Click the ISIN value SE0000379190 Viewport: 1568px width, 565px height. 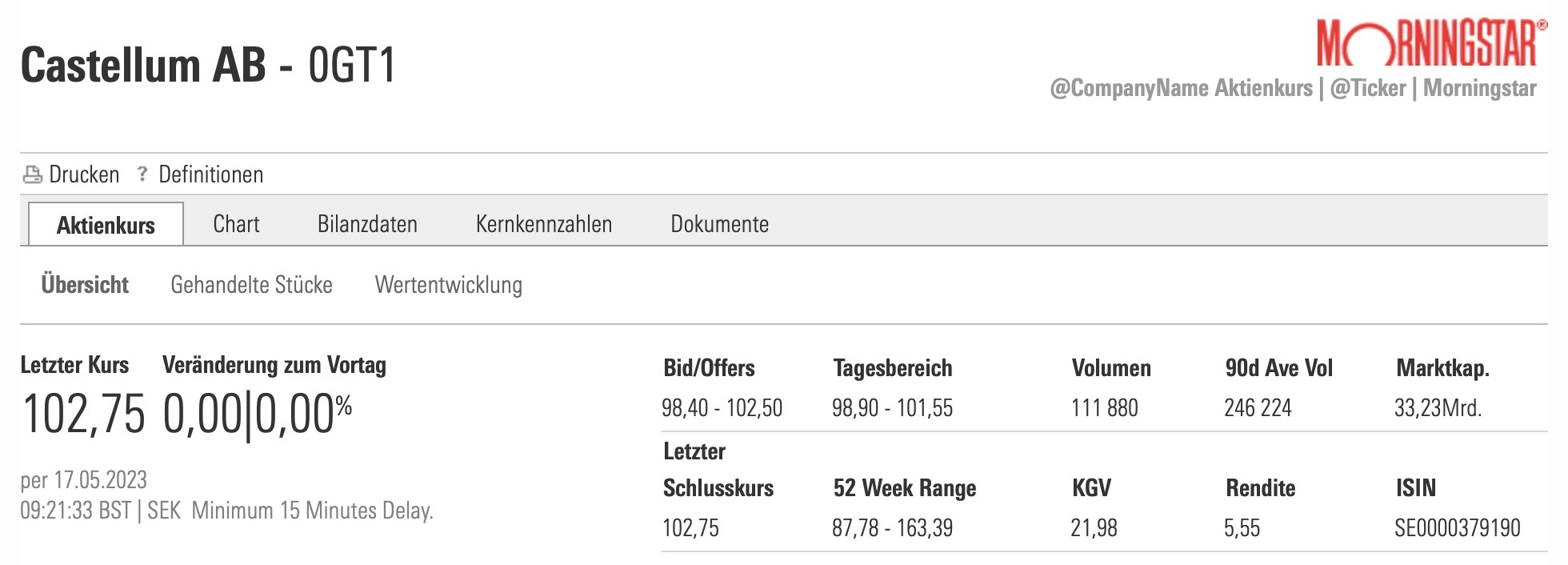(x=1457, y=528)
